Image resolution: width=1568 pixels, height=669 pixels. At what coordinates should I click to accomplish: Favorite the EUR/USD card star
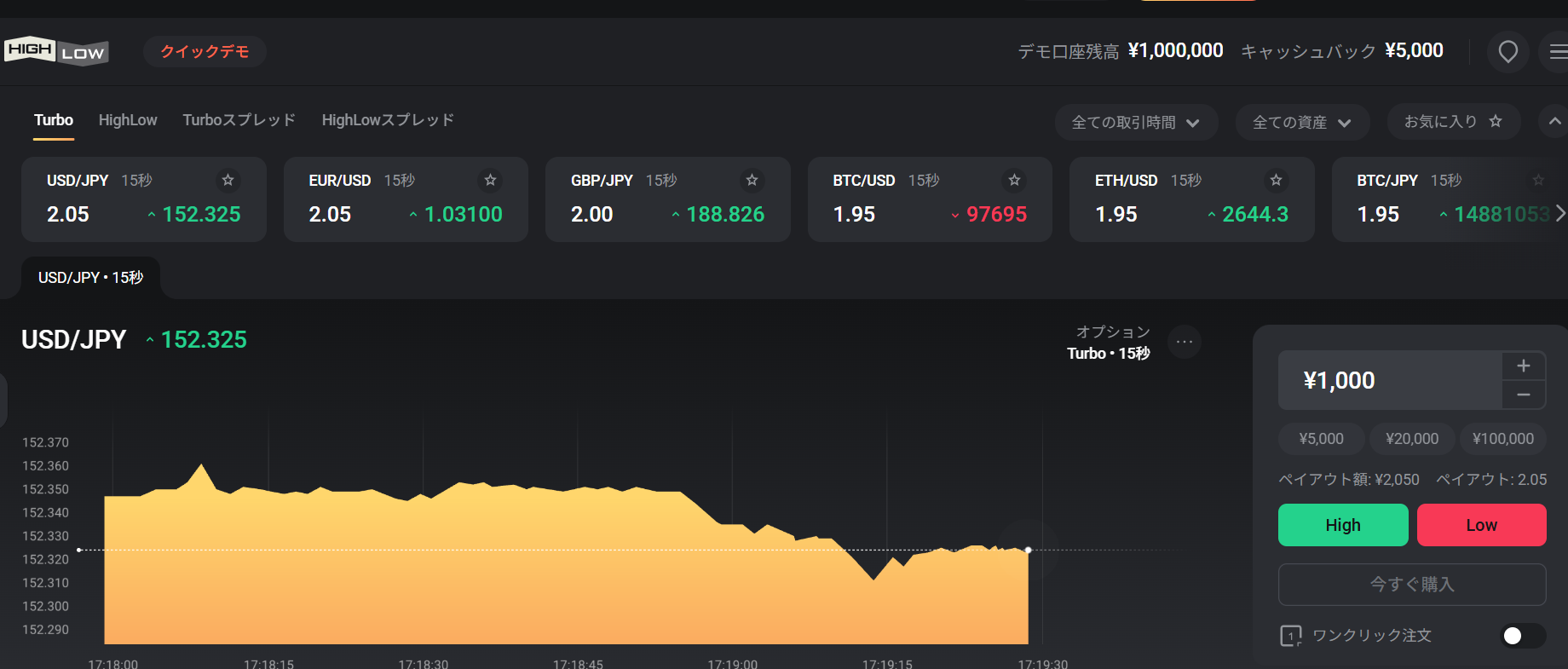coord(490,180)
